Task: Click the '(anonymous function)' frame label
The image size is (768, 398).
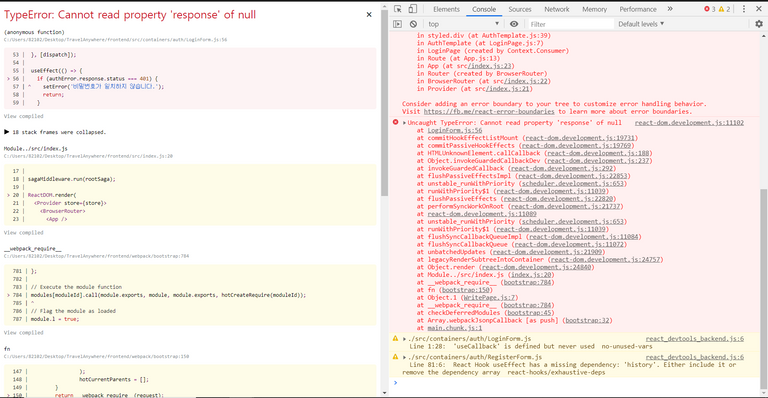Action: point(34,32)
